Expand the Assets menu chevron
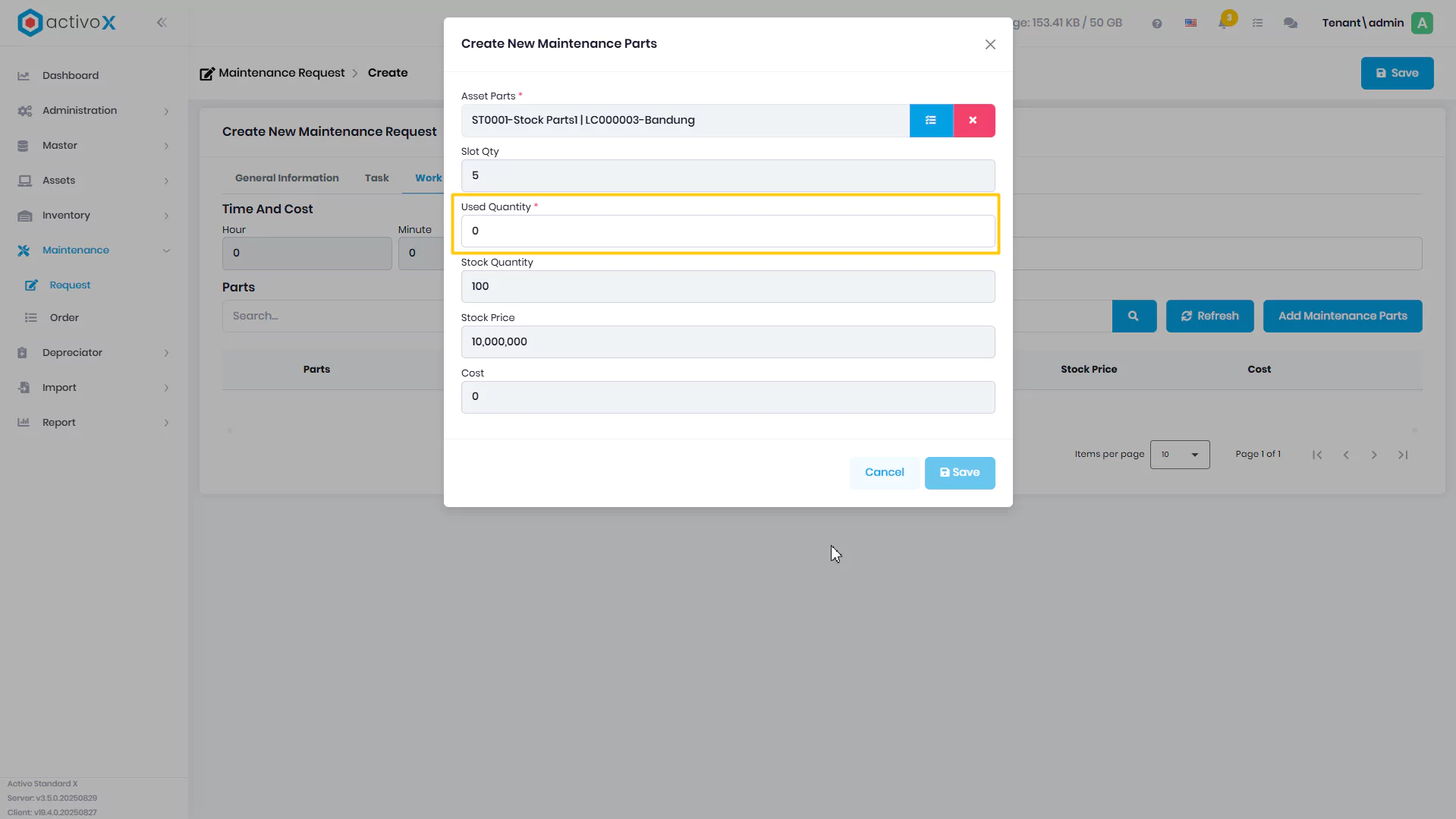 [166, 181]
